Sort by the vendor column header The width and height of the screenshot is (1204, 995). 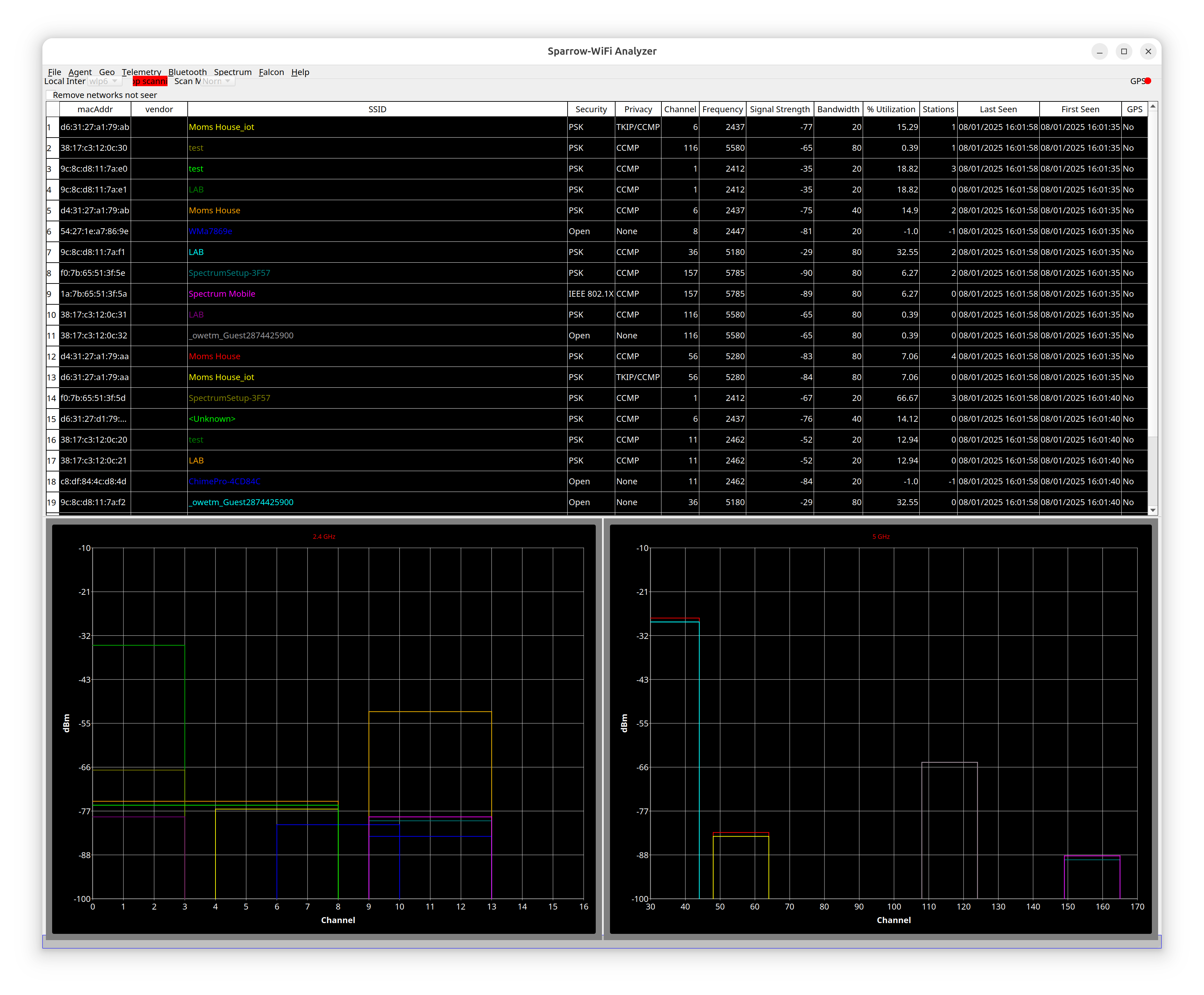(160, 109)
